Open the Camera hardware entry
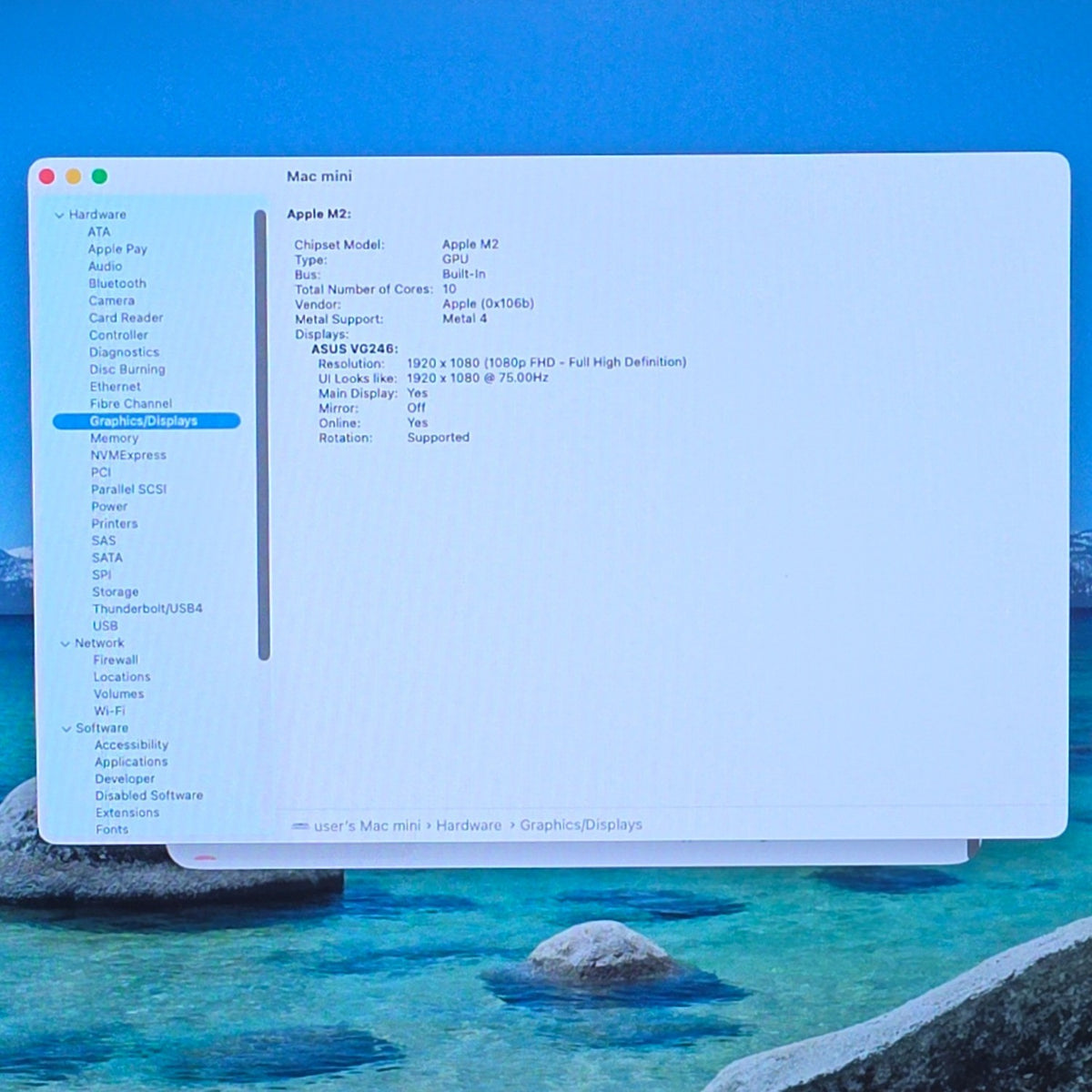The height and width of the screenshot is (1092, 1092). click(x=111, y=300)
